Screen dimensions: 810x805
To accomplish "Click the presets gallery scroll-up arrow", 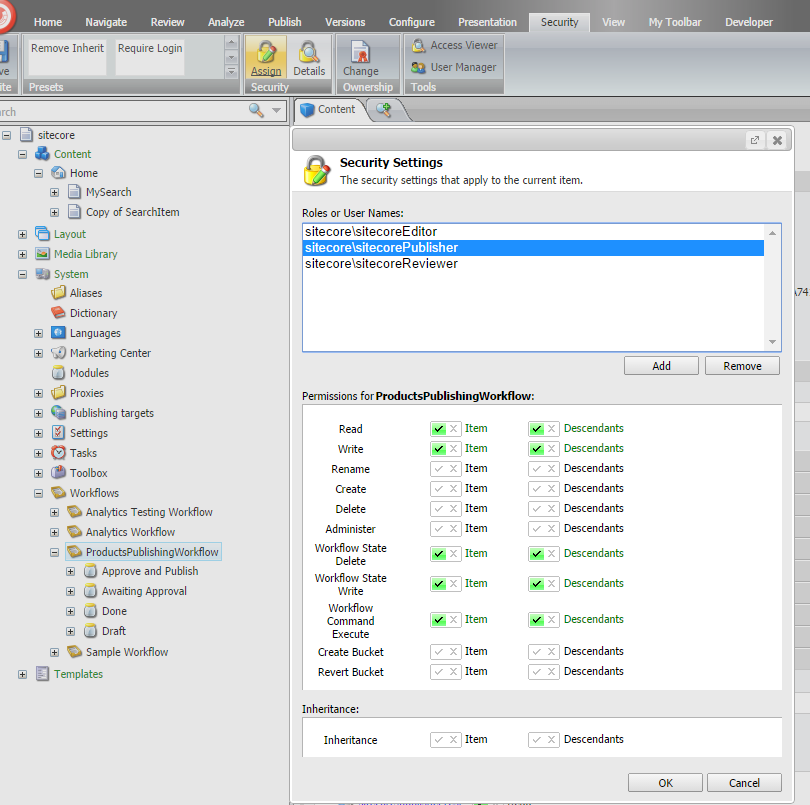I will click(x=231, y=42).
